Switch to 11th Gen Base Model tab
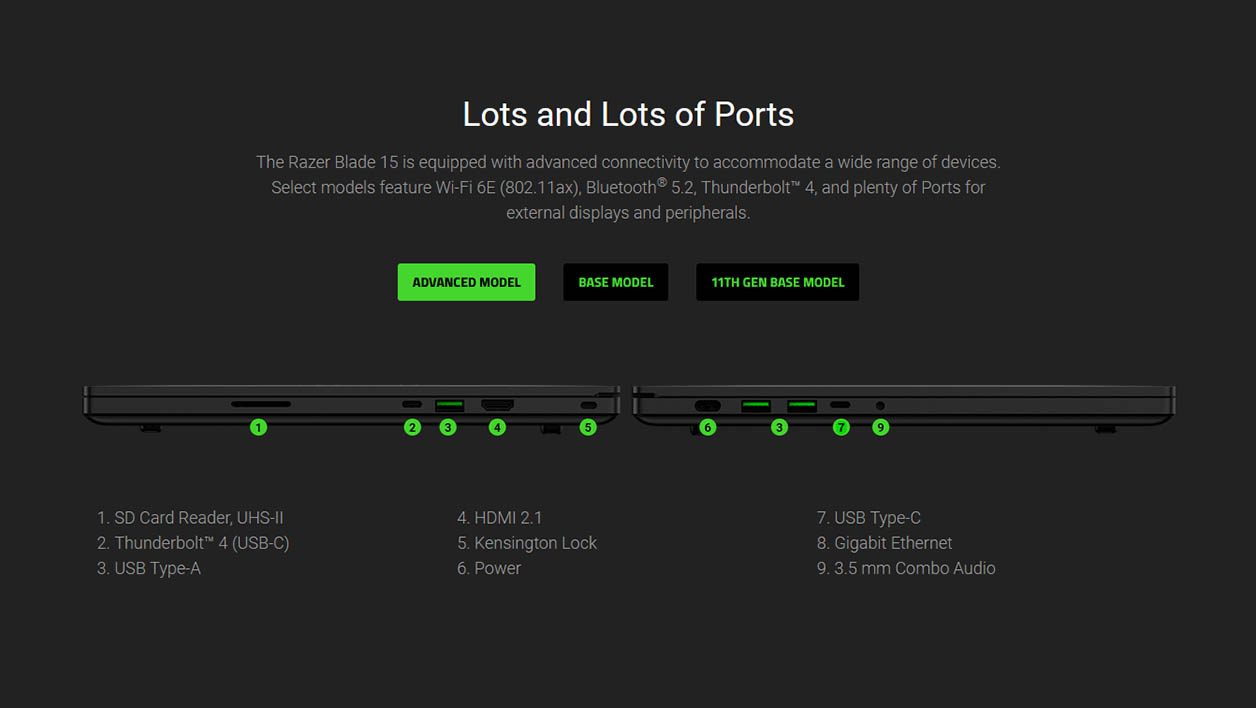The width and height of the screenshot is (1256, 708). 777,282
